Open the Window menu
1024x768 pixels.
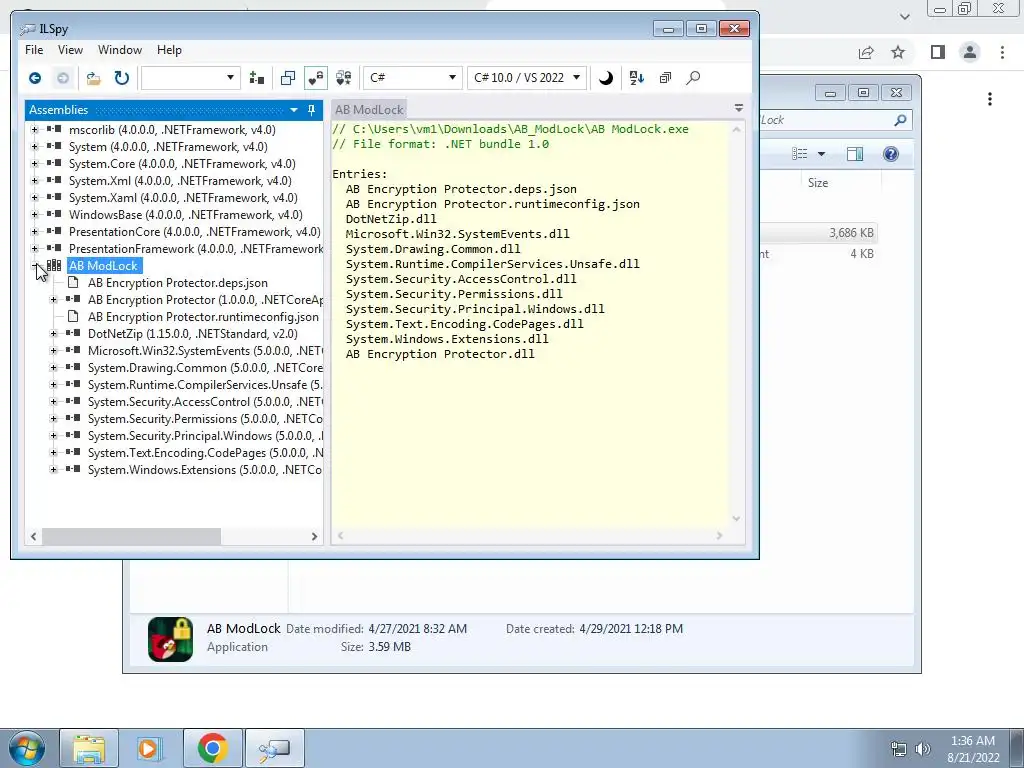(x=120, y=50)
